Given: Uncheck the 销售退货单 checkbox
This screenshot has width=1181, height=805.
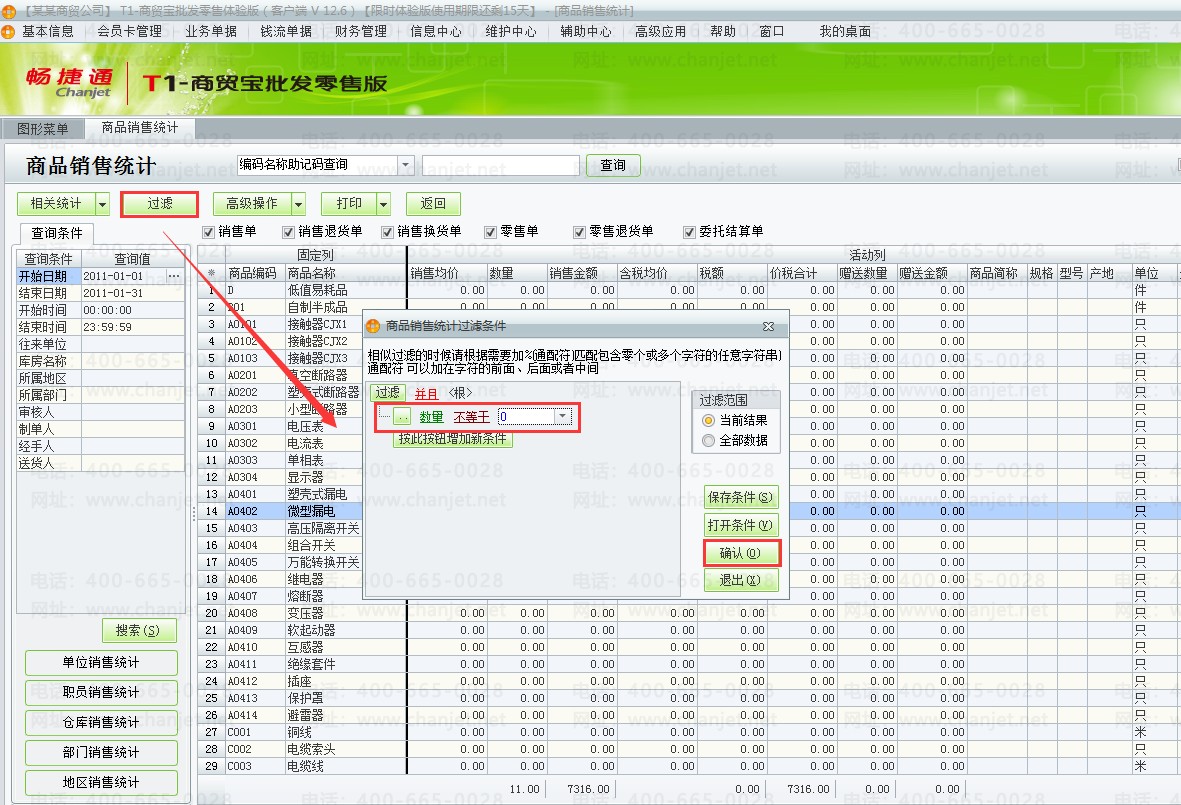Looking at the screenshot, I should (288, 232).
